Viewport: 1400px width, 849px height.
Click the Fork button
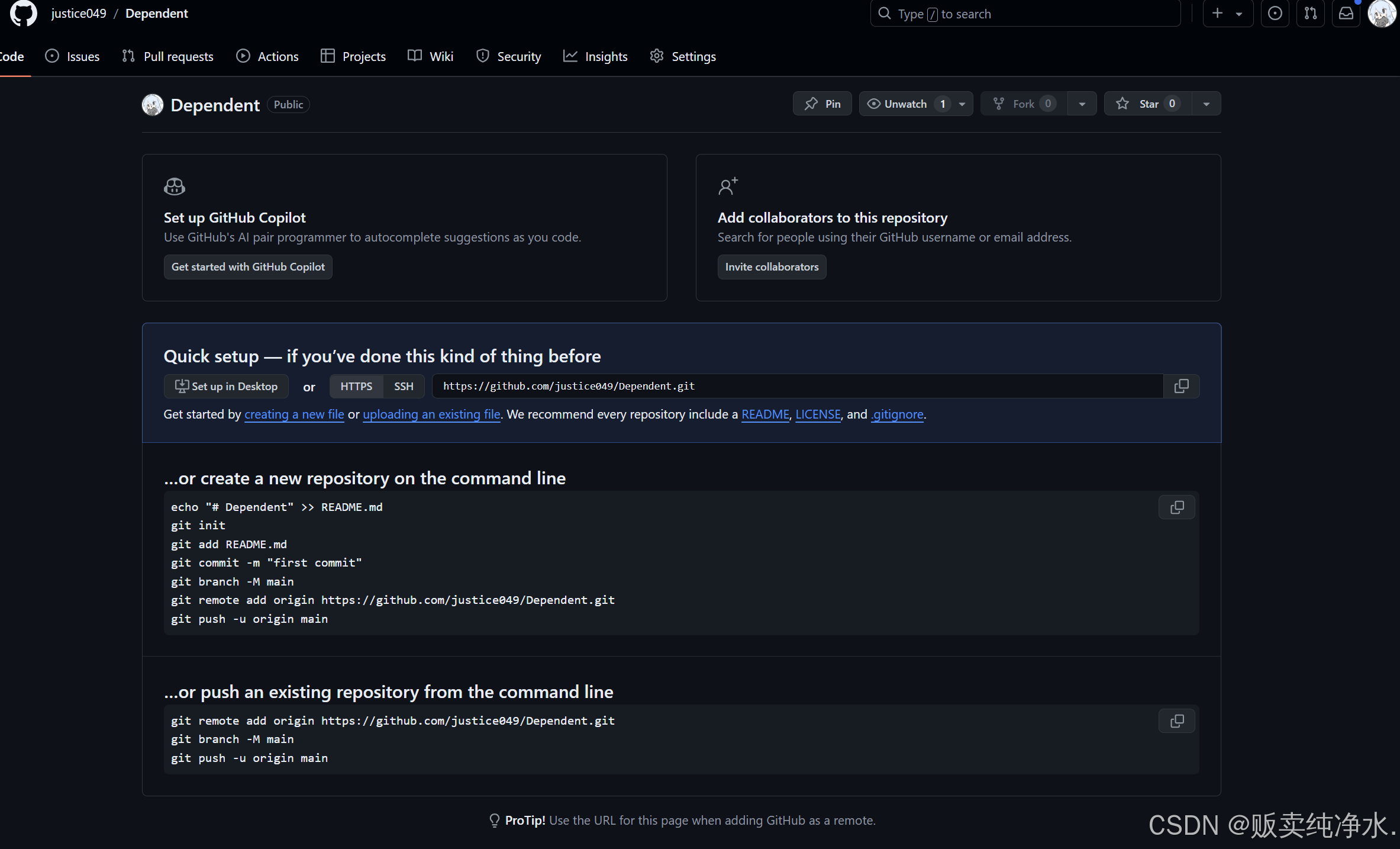[x=1024, y=104]
